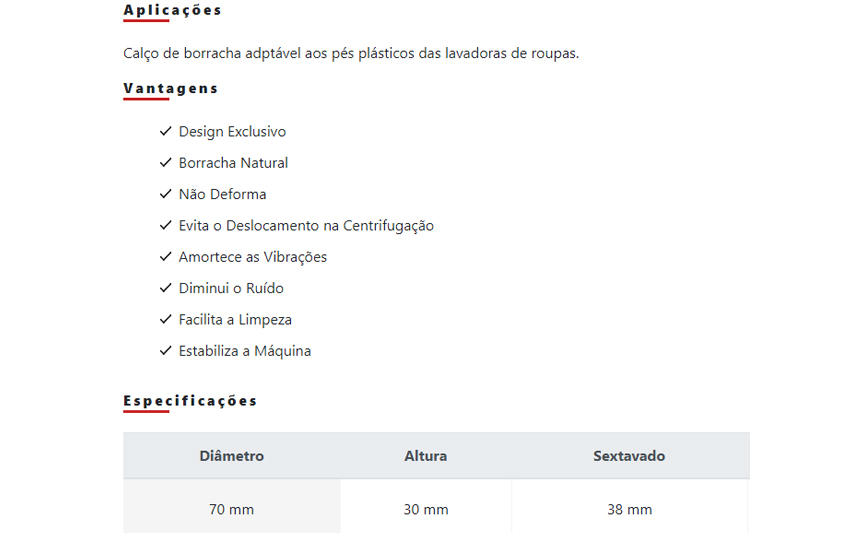Screen dimensions: 866x533
Task: Click the checkmark before Evita o Deslocamento
Action: (x=165, y=226)
